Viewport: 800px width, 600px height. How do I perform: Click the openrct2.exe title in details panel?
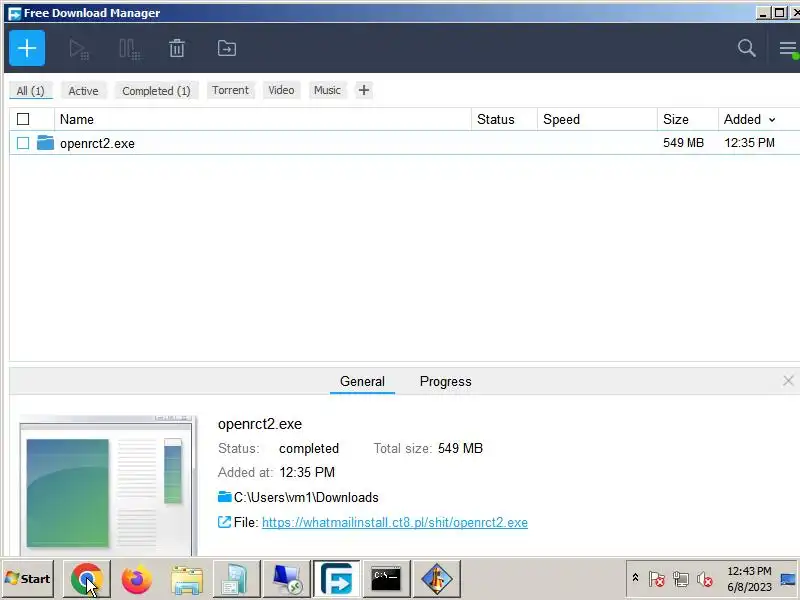pos(260,424)
